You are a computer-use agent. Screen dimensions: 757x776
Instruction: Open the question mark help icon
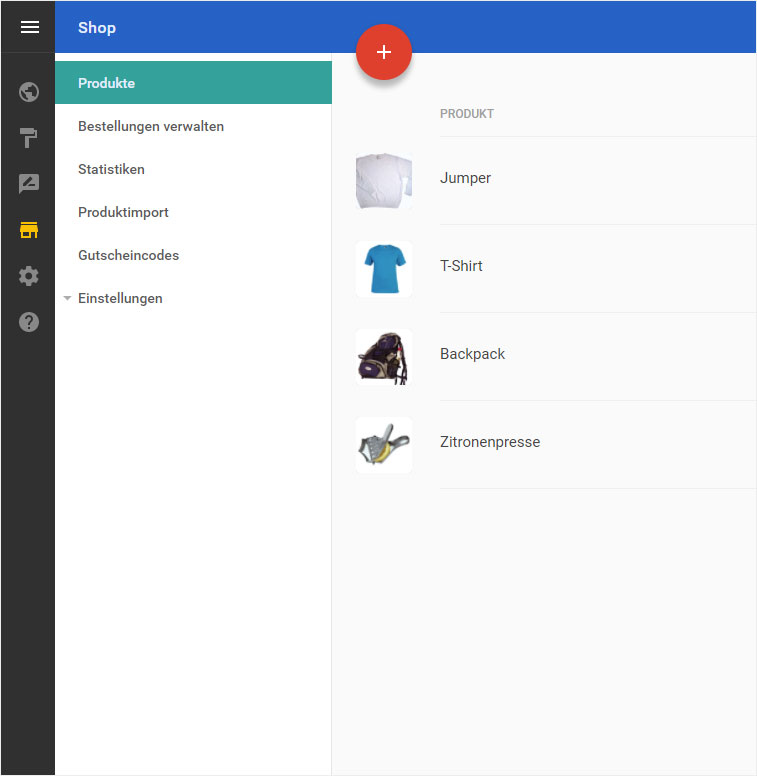click(x=29, y=322)
